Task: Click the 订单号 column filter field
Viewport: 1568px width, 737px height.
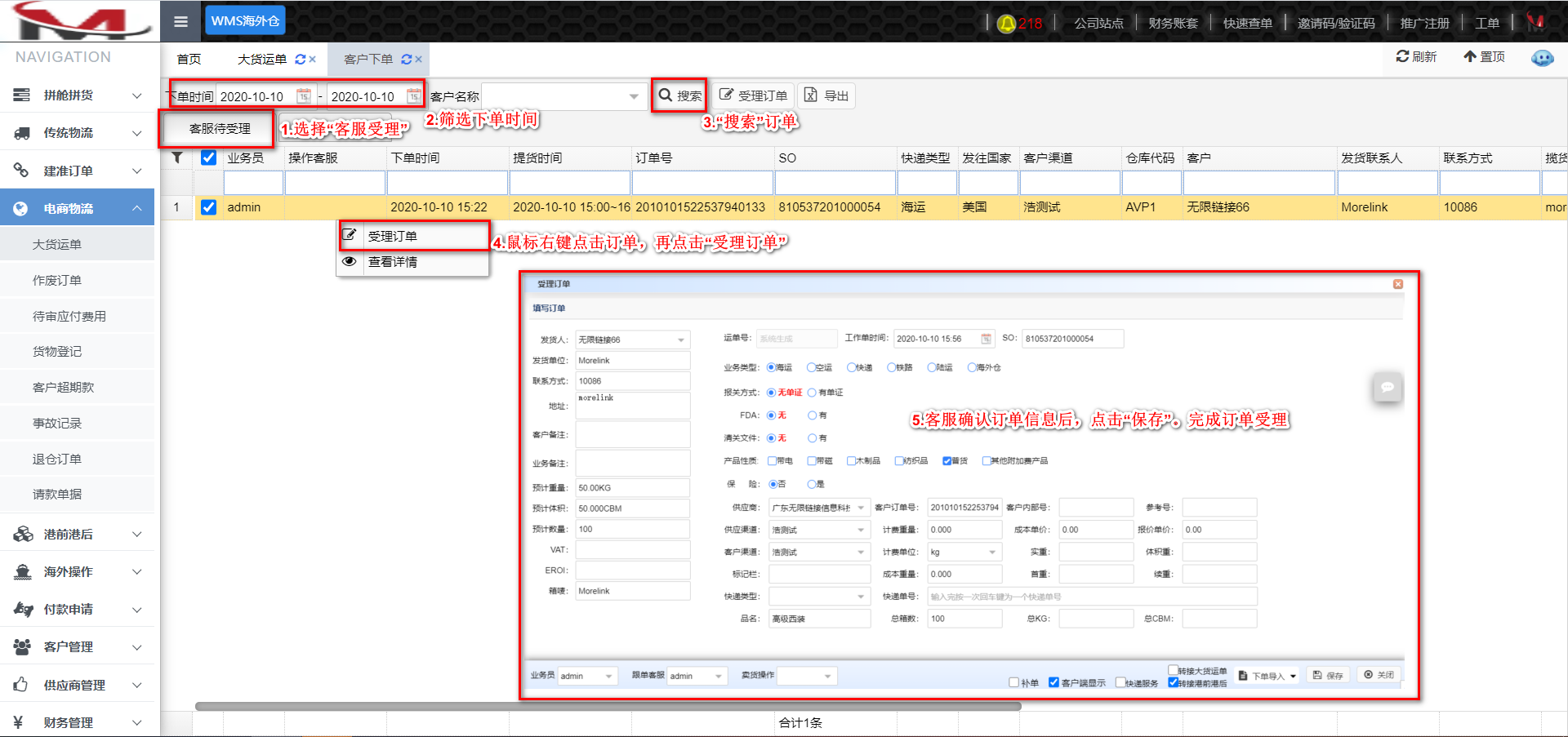Action: coord(702,183)
